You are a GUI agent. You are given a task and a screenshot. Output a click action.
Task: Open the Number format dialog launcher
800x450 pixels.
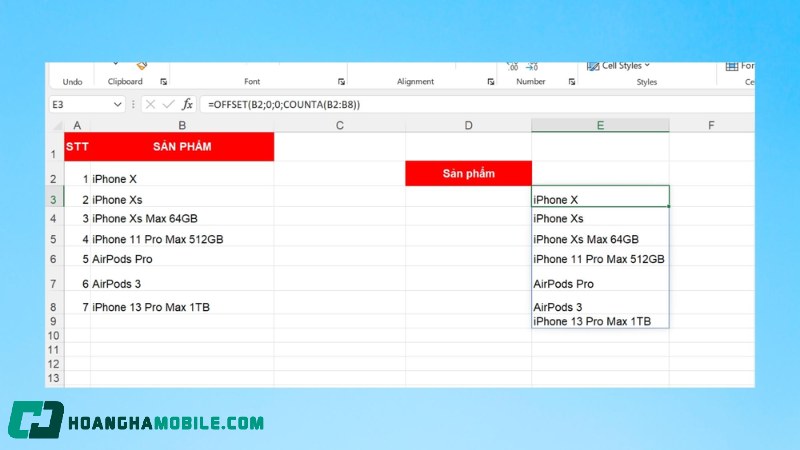(571, 82)
